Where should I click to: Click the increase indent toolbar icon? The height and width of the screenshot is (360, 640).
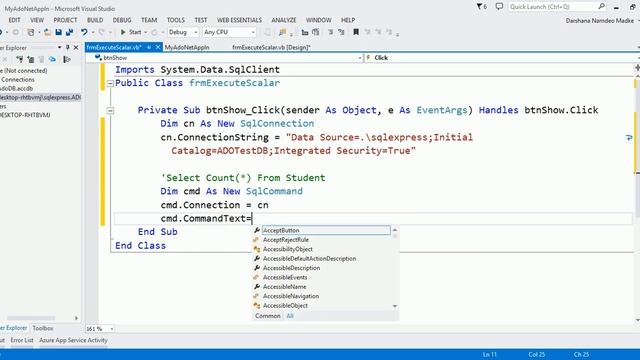pos(316,32)
